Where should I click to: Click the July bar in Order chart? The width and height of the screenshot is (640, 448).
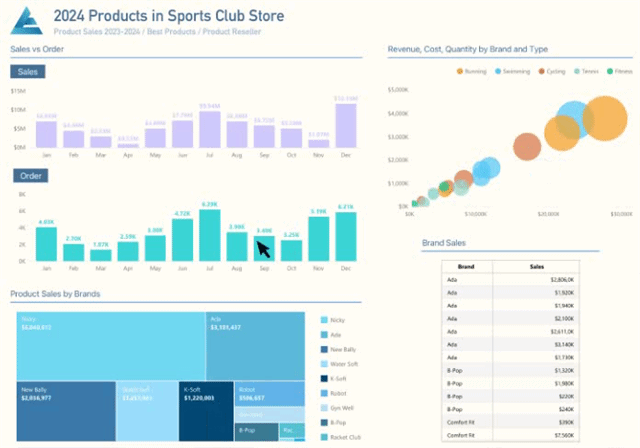point(209,236)
